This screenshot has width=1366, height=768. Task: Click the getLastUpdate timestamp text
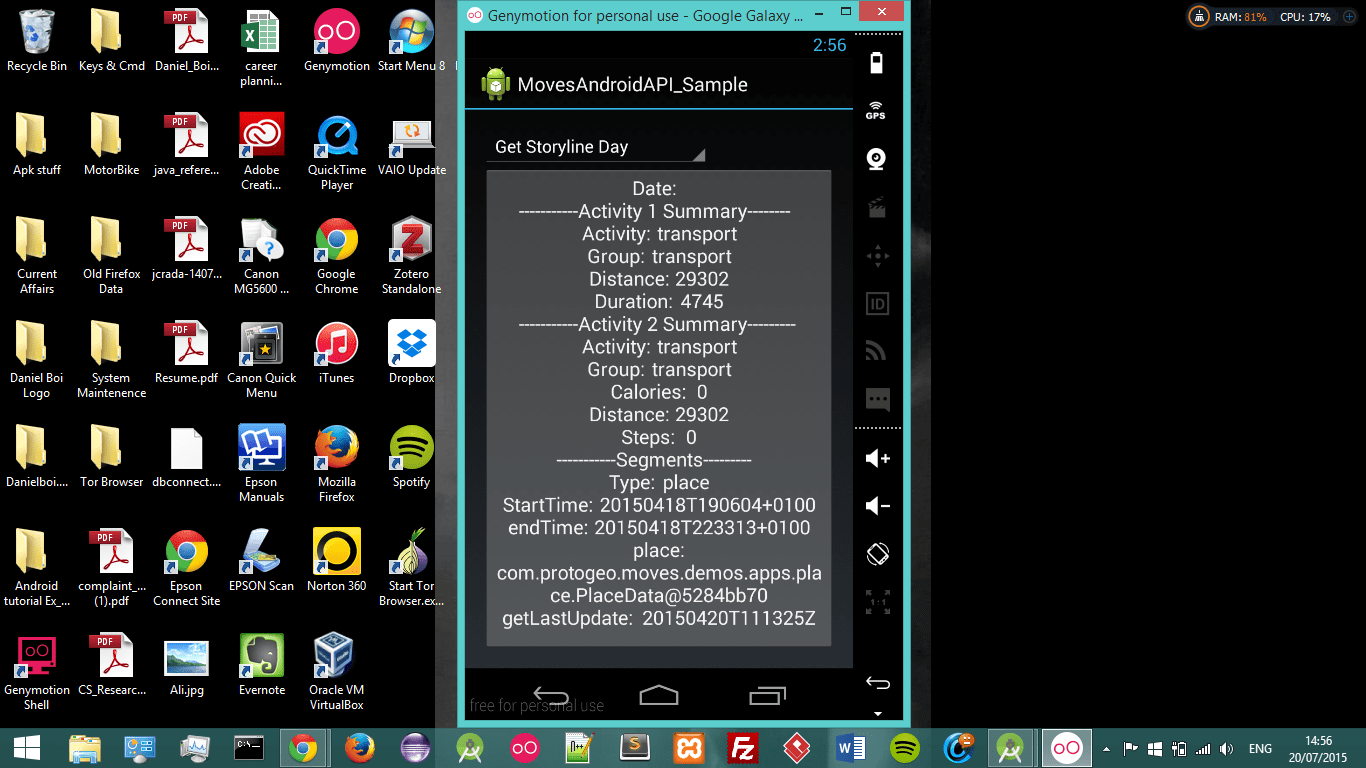pyautogui.click(x=659, y=618)
